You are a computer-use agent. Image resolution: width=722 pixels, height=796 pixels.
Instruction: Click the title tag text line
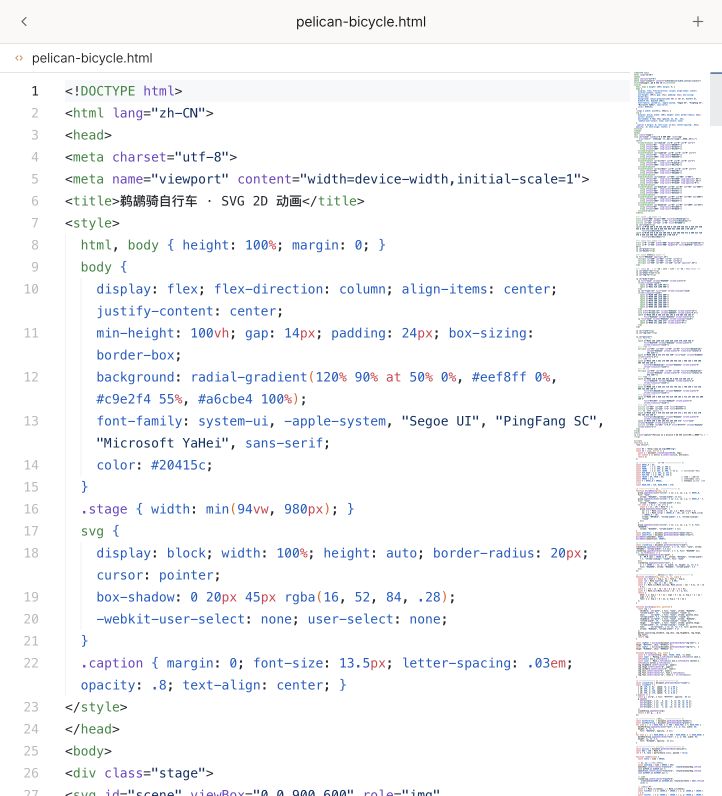point(214,202)
